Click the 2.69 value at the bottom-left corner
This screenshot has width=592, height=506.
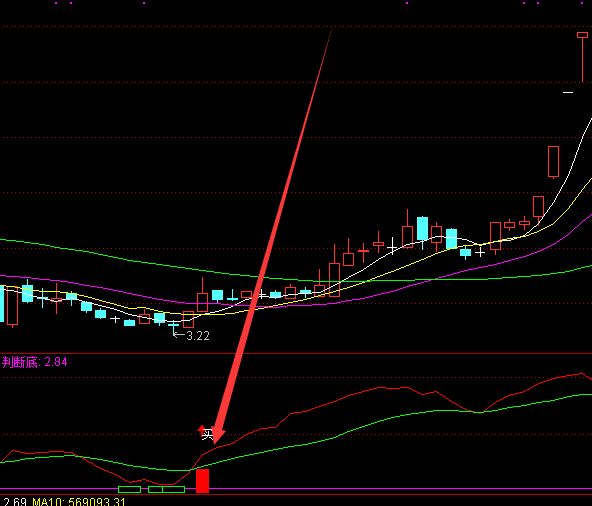point(15,502)
